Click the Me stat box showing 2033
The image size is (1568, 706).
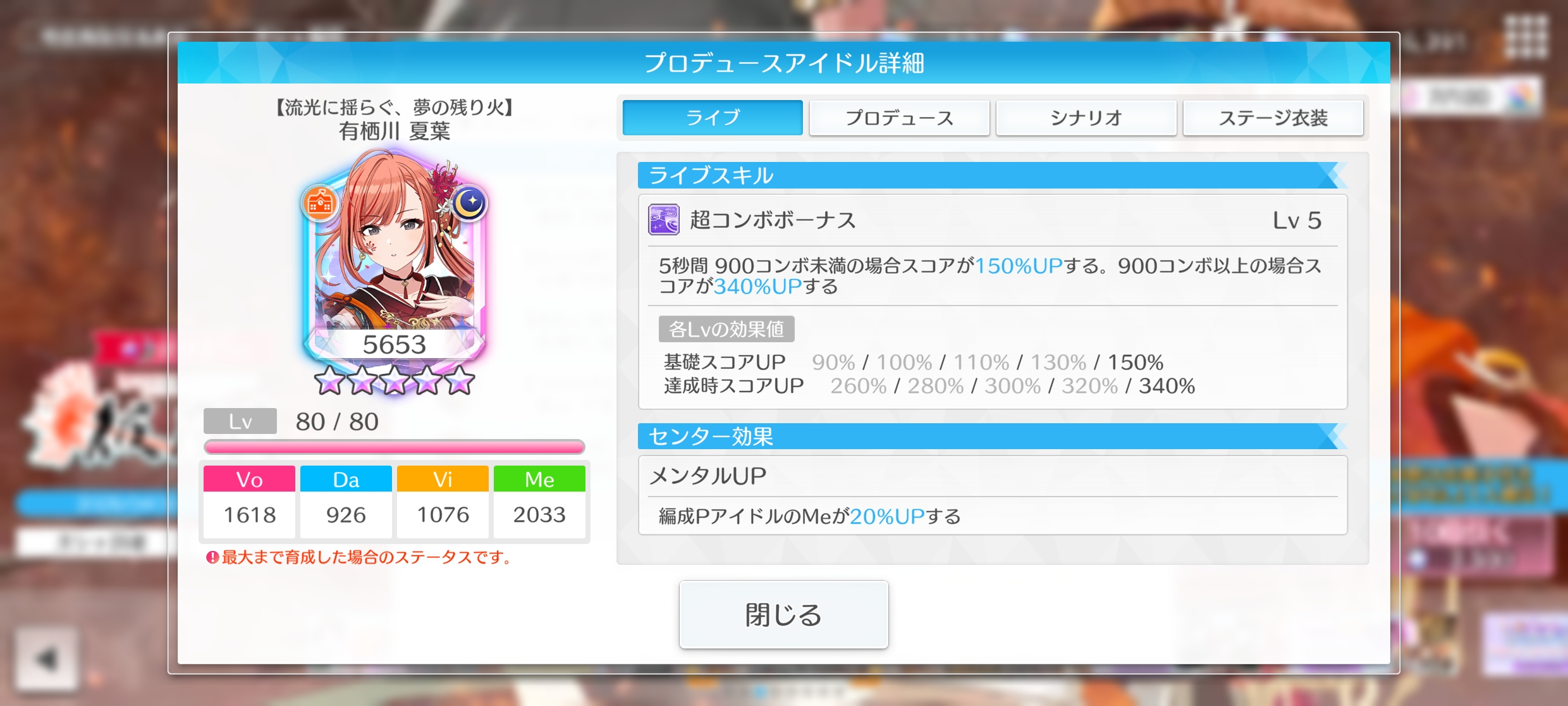[x=539, y=502]
